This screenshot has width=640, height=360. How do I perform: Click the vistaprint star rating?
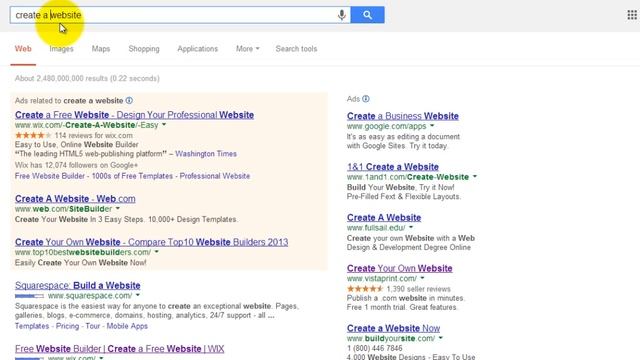click(x=365, y=289)
